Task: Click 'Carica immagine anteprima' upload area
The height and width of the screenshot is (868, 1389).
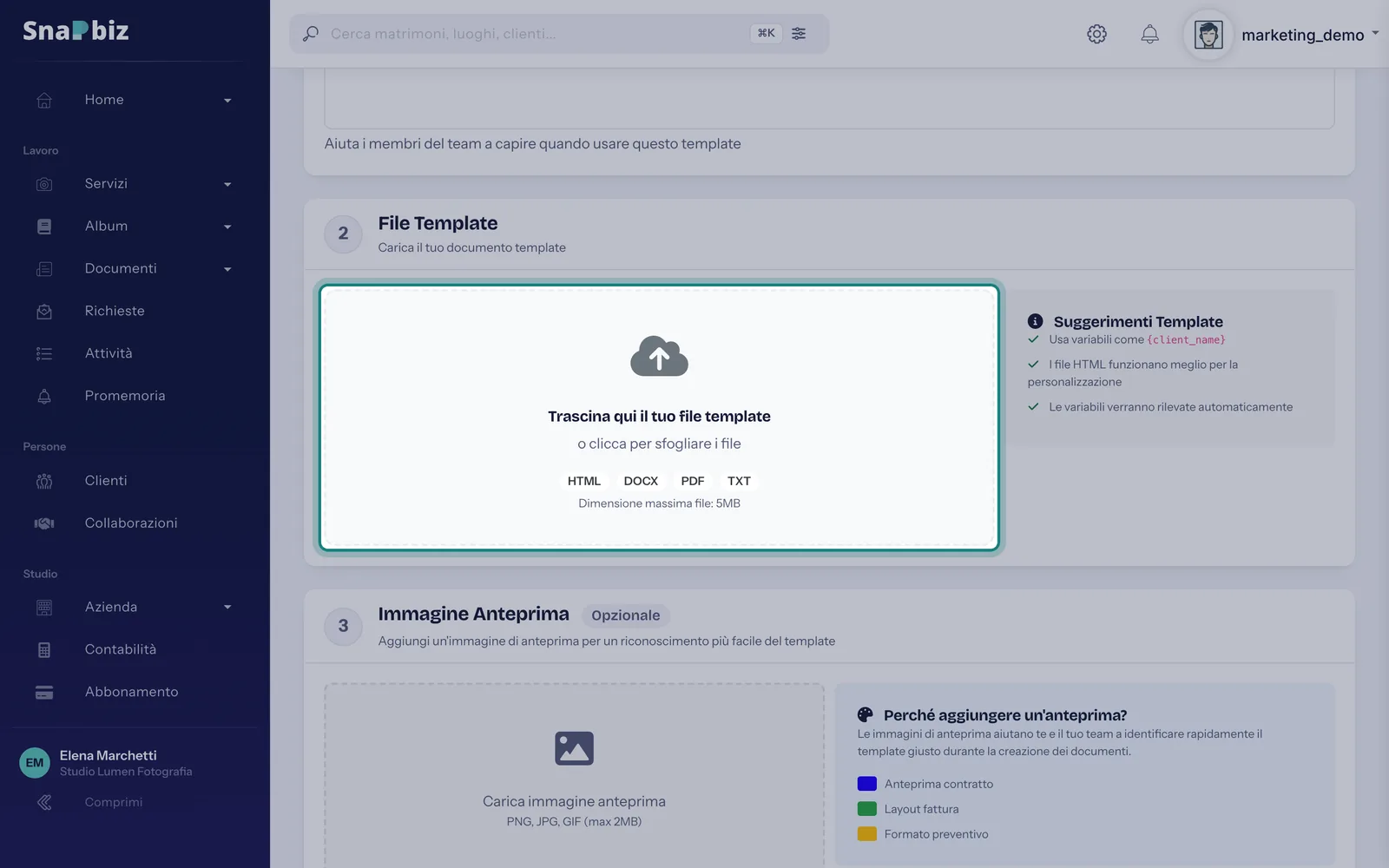Action: click(574, 775)
